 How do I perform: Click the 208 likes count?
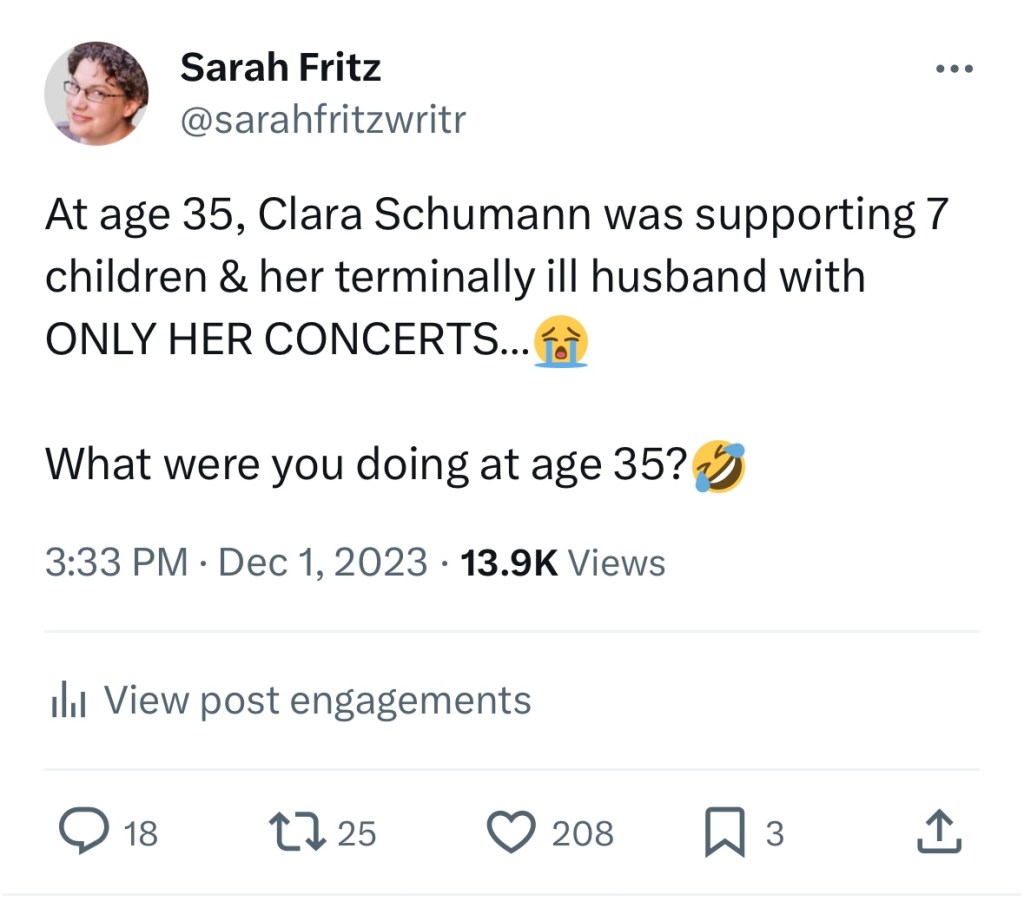pos(582,833)
